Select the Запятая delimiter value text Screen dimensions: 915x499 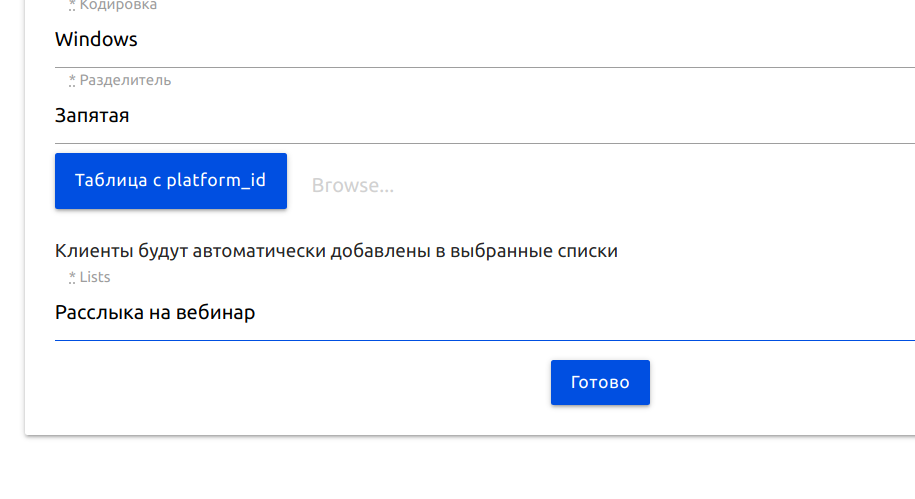coord(92,116)
